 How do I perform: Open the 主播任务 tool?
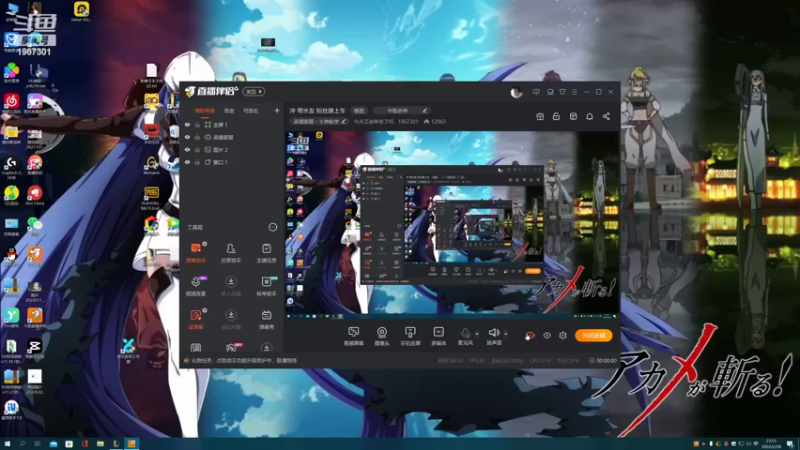(x=266, y=253)
